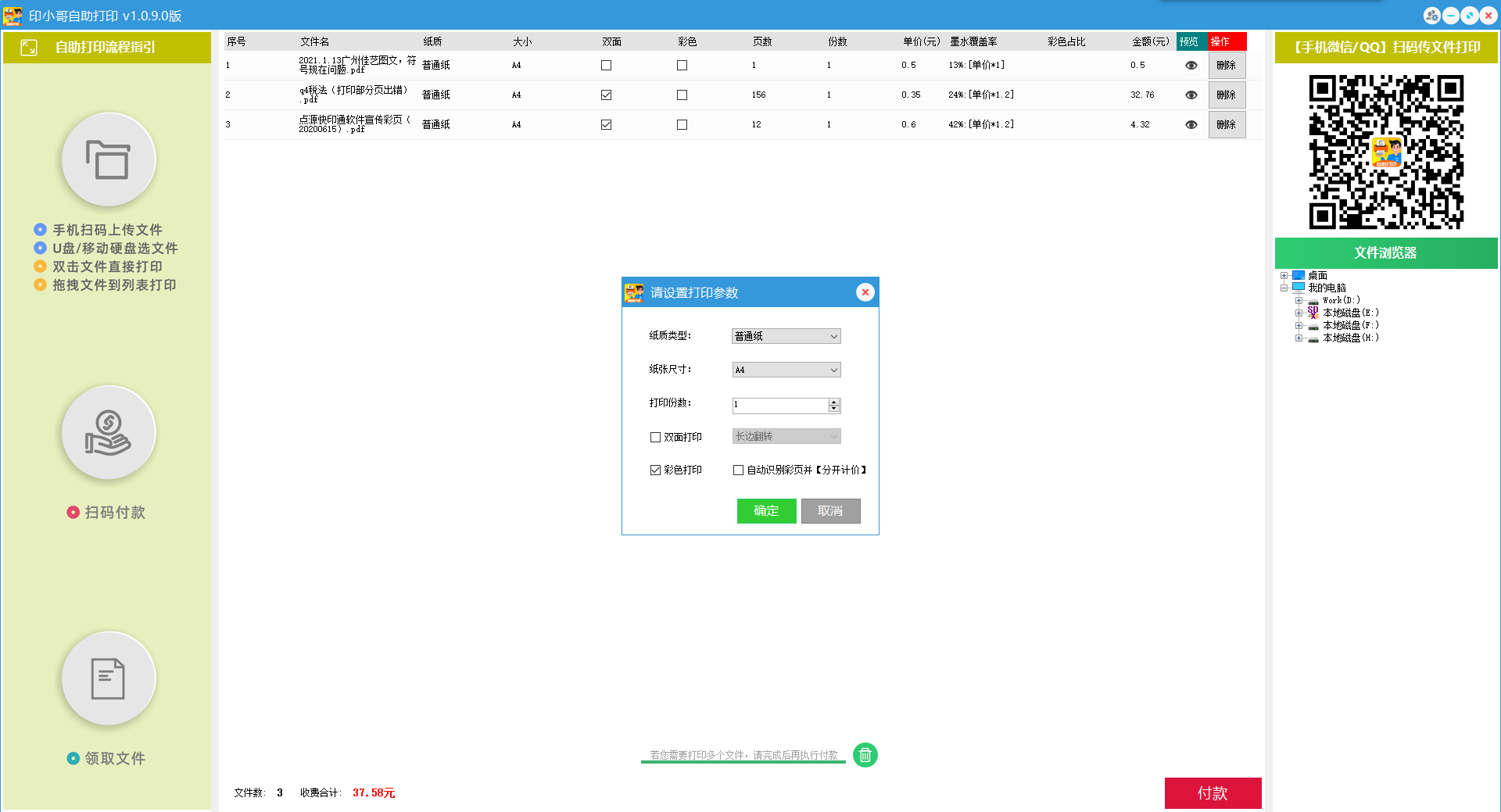This screenshot has width=1501, height=812.
Task: Click the 文件浏览器 panel header
Action: 1385,253
